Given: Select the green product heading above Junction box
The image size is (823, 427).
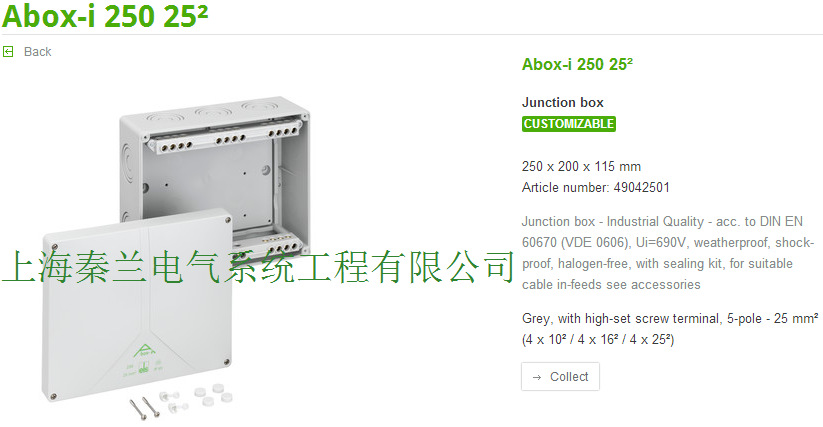Looking at the screenshot, I should tap(577, 64).
